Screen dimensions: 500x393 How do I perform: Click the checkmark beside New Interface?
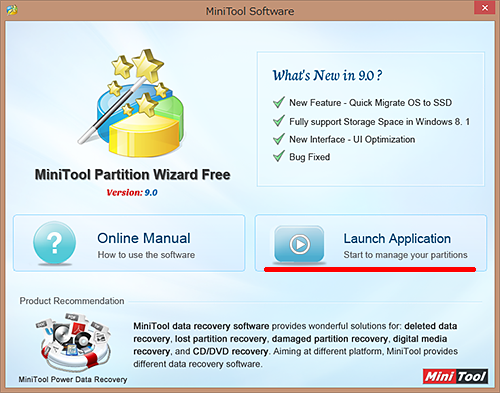[x=279, y=139]
